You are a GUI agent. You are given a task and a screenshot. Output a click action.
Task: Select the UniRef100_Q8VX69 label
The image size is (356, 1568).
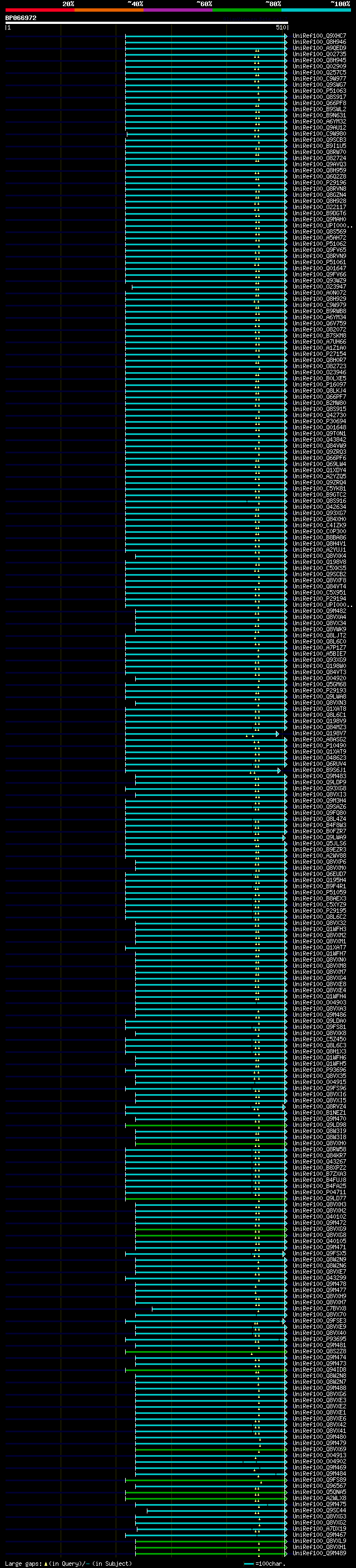[x=319, y=1450]
